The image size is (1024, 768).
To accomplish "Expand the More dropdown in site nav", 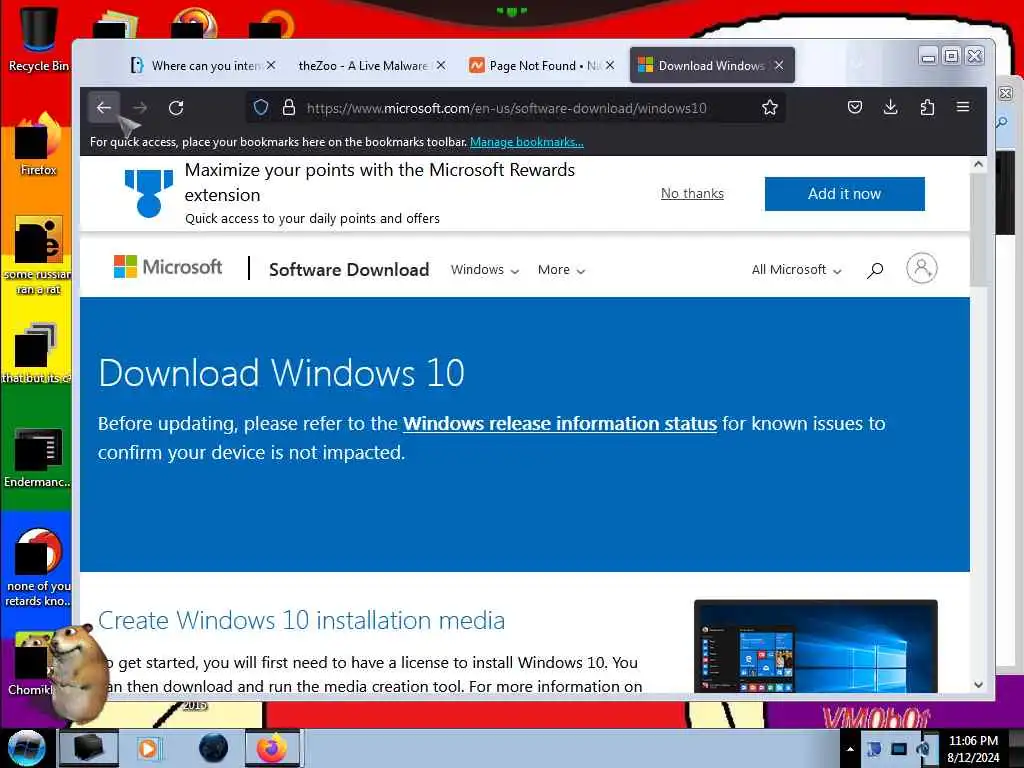I will [561, 270].
